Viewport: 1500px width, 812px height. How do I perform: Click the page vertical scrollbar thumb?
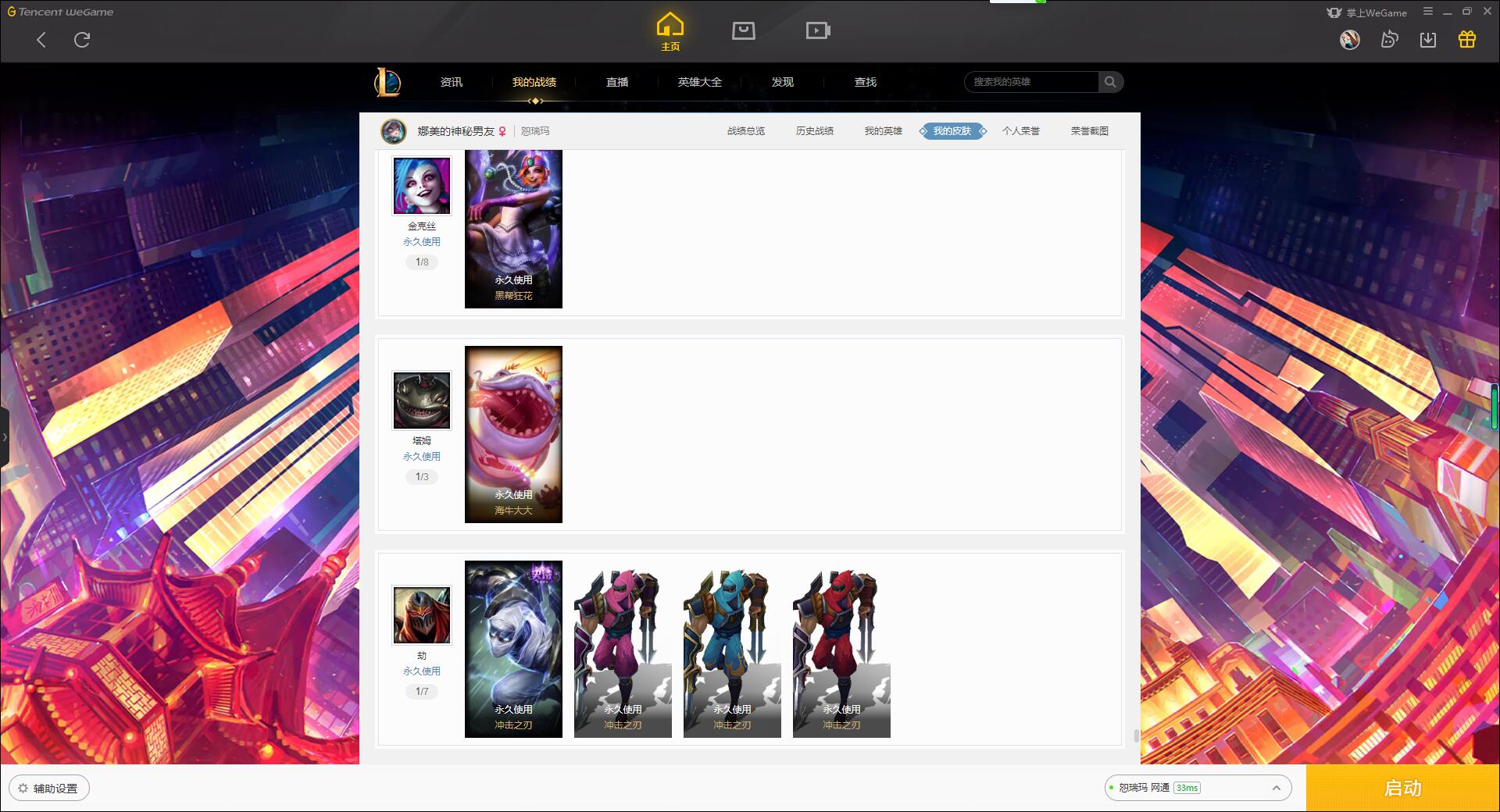pyautogui.click(x=1136, y=735)
